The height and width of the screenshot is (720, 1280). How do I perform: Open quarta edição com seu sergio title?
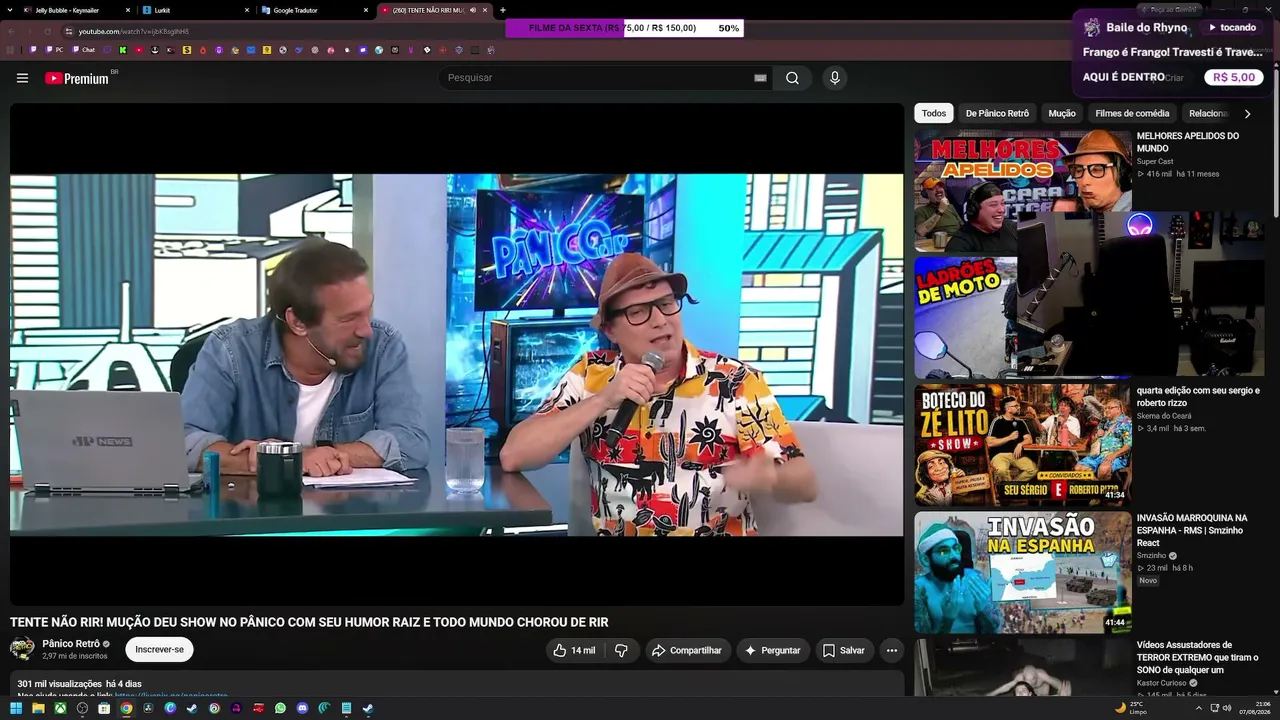pos(1198,396)
